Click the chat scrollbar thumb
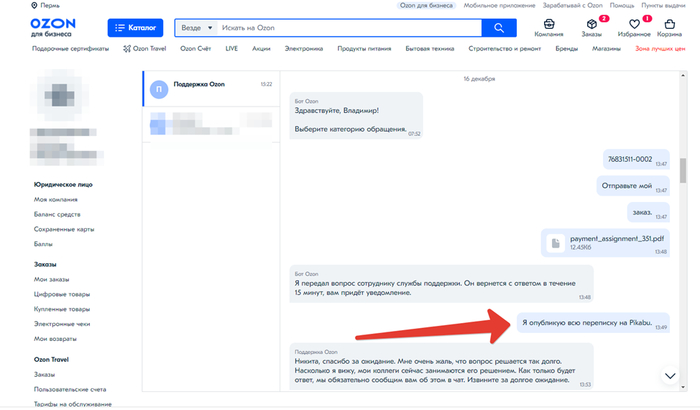The height and width of the screenshot is (410, 700). [683, 170]
